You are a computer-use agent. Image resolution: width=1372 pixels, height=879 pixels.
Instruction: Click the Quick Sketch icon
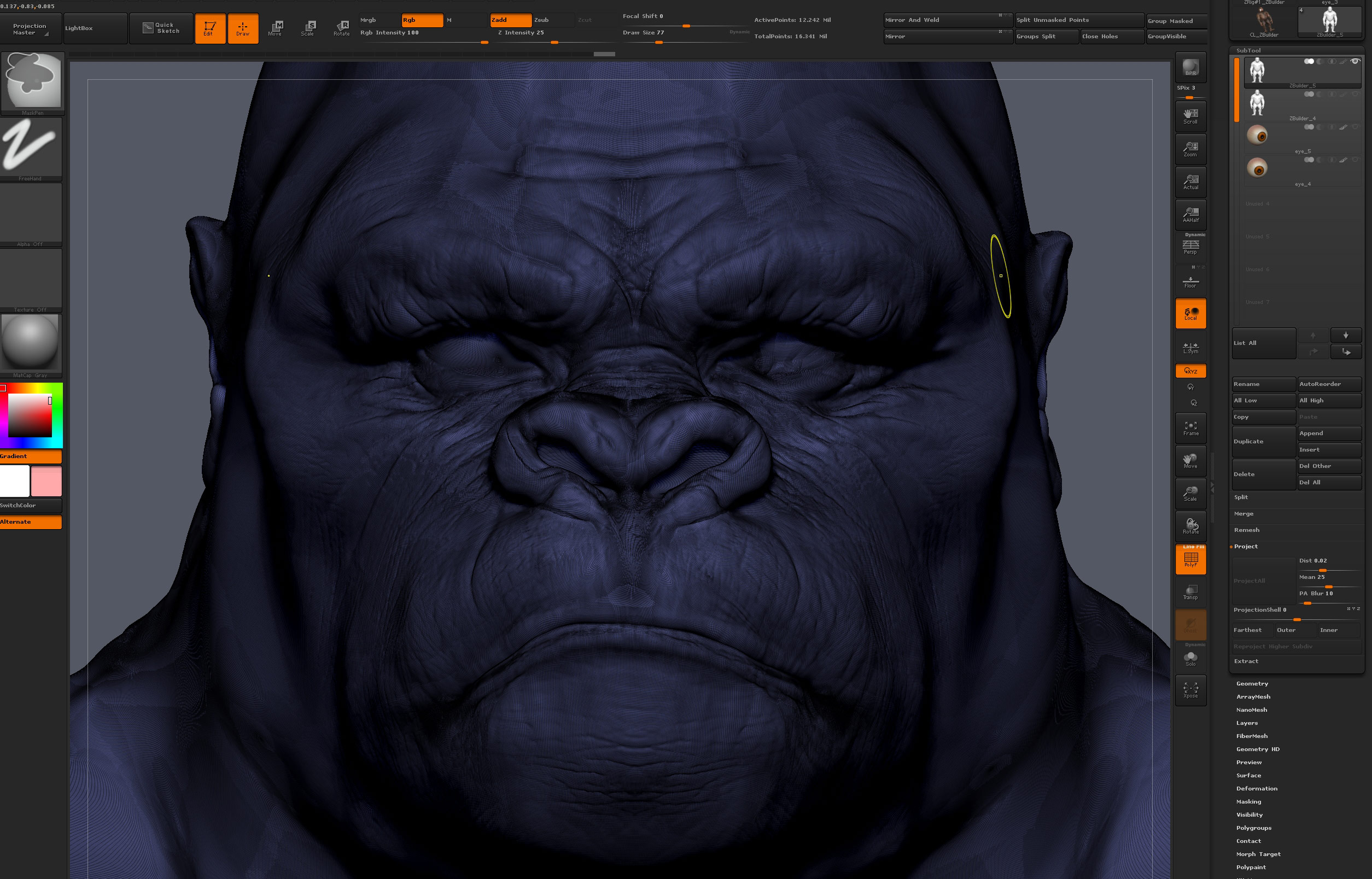coord(161,28)
